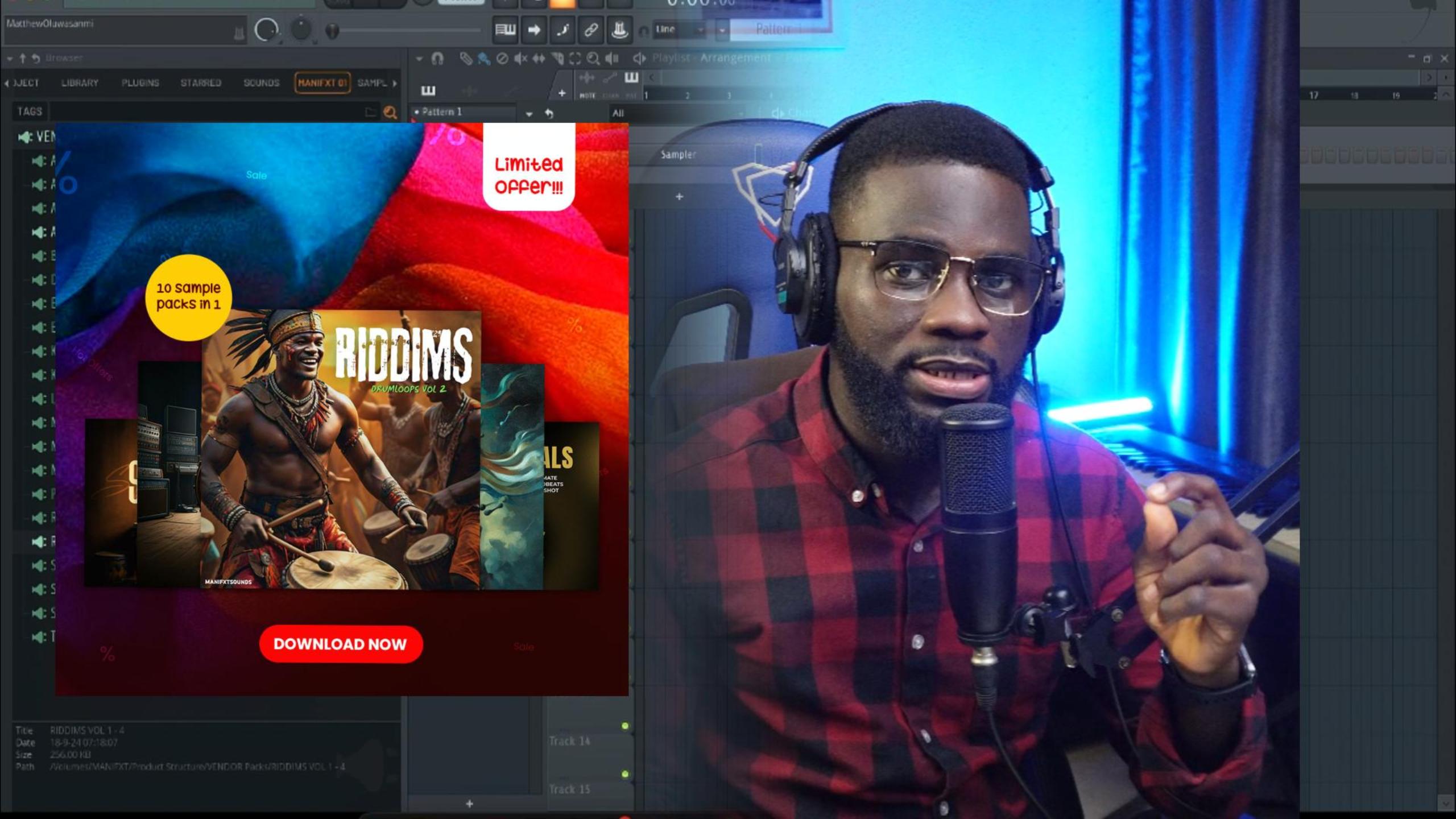This screenshot has width=1456, height=819.
Task: Click the link/chain toolbar icon
Action: (x=590, y=30)
